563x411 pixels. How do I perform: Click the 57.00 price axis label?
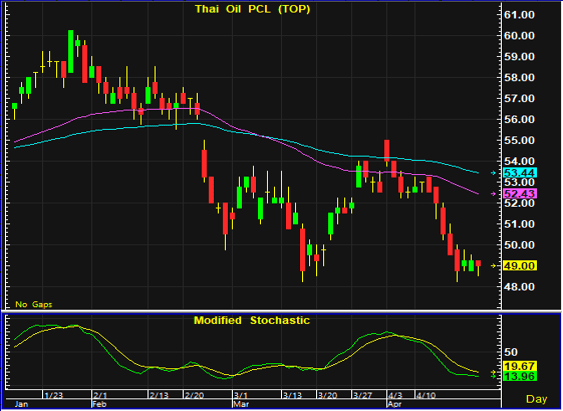tap(519, 98)
